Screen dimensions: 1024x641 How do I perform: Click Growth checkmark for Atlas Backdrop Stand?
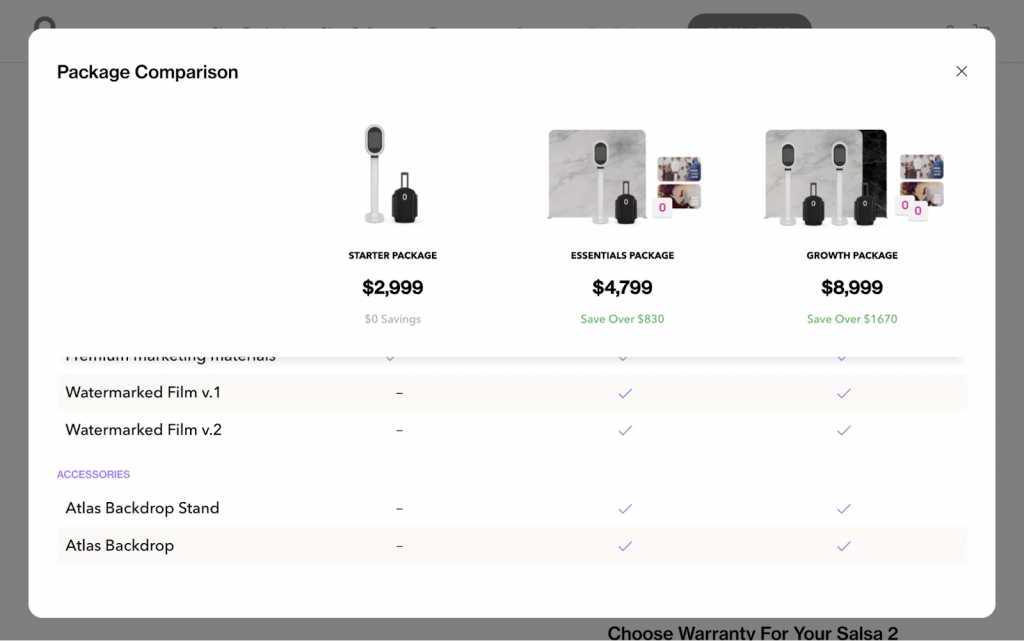(x=844, y=508)
